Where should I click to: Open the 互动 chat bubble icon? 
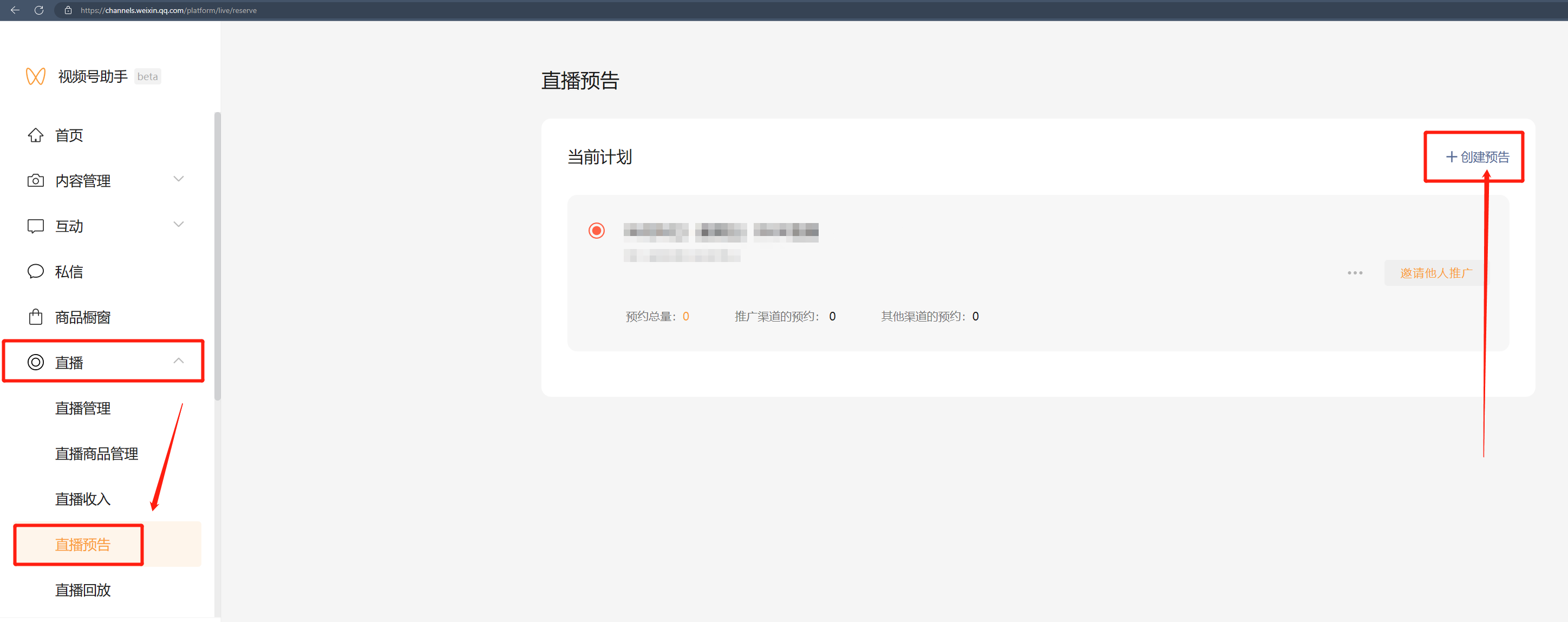(x=35, y=226)
